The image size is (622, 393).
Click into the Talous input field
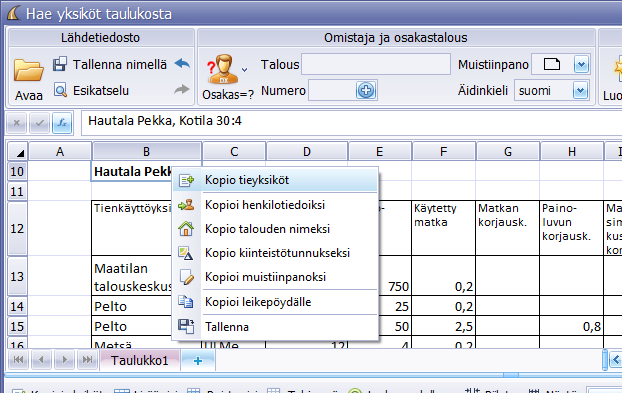pyautogui.click(x=376, y=64)
